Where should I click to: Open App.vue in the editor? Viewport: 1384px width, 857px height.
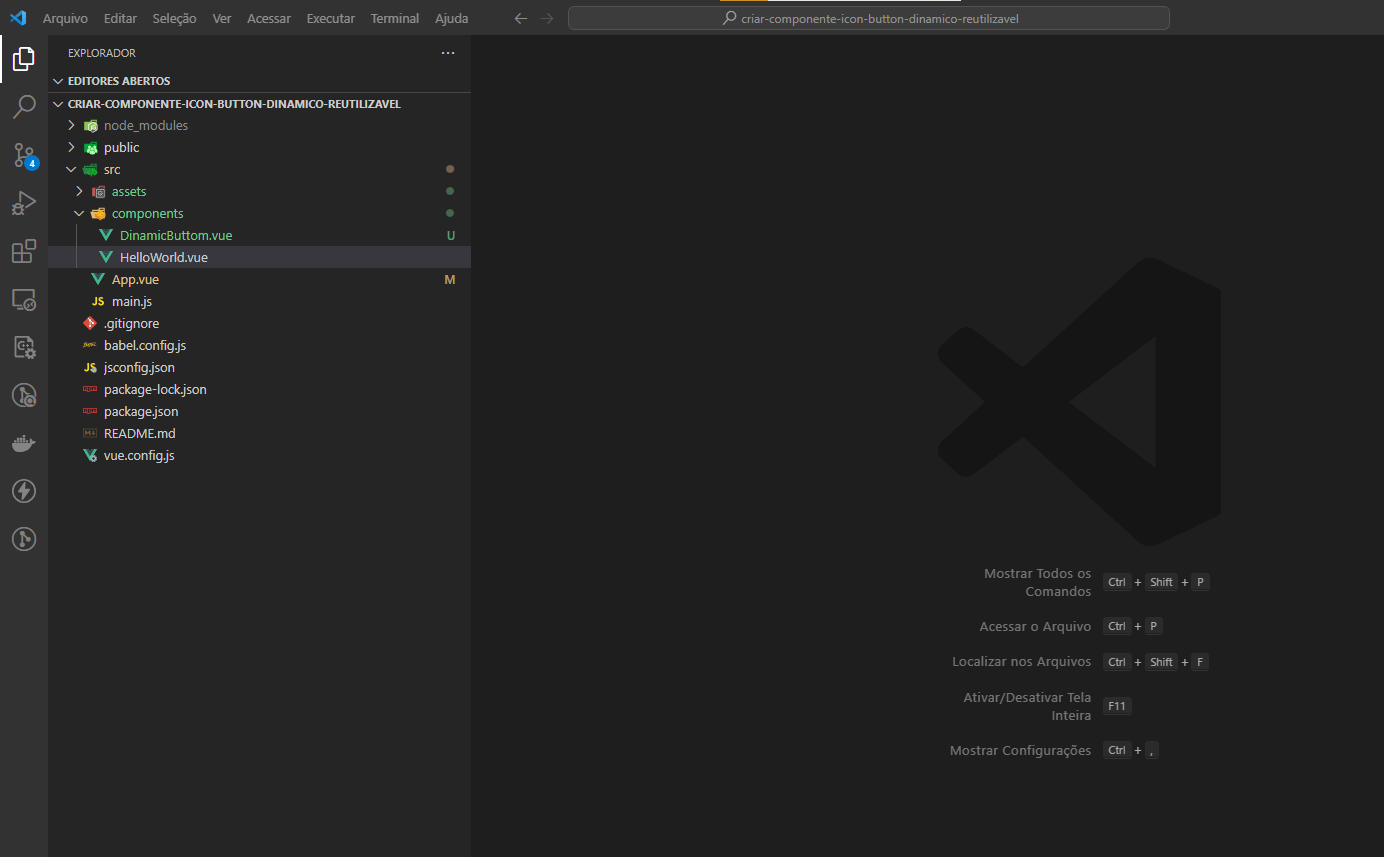click(x=135, y=279)
